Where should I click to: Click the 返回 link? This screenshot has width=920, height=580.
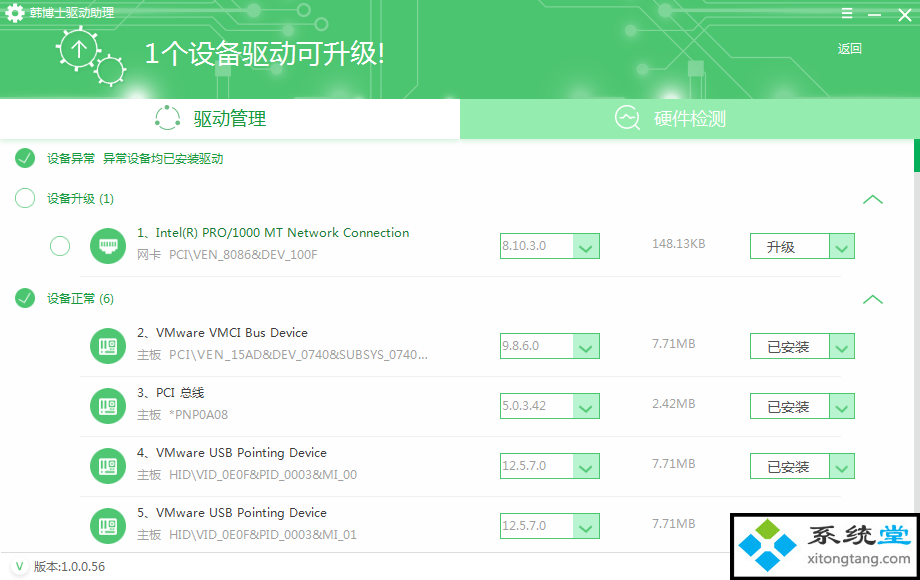coord(850,49)
